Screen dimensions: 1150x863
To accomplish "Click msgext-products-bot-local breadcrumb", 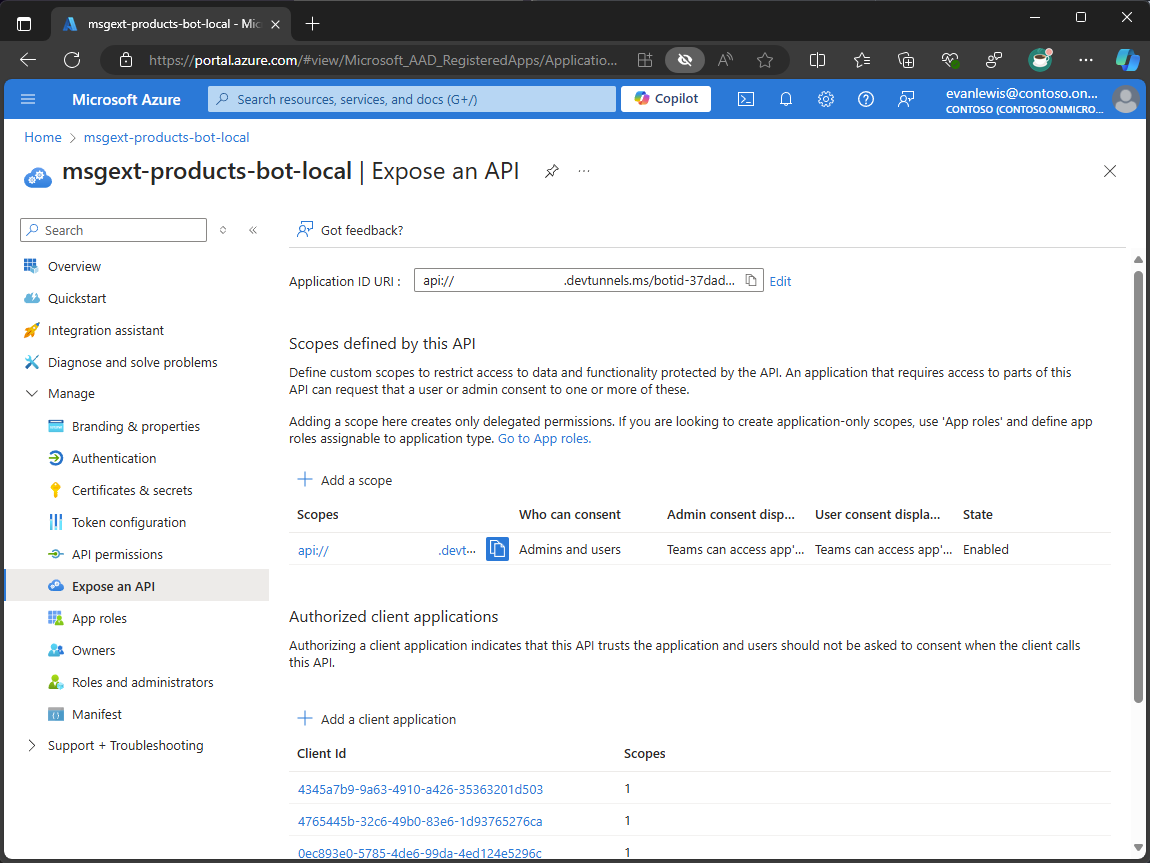I will click(166, 137).
